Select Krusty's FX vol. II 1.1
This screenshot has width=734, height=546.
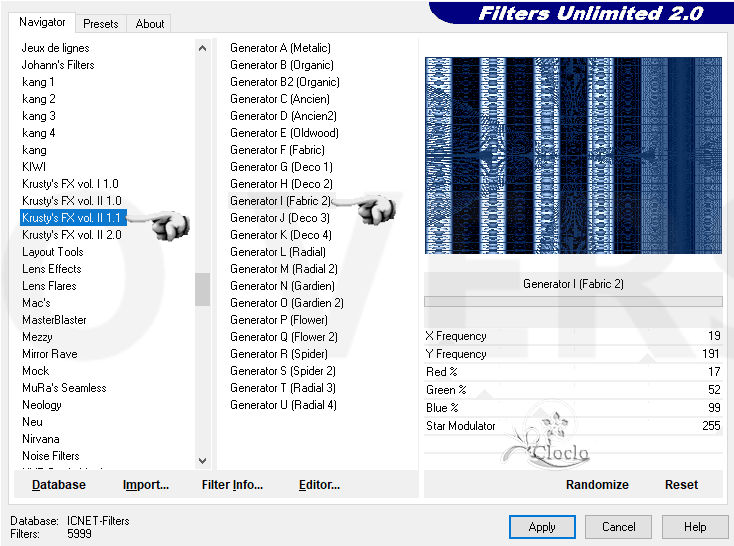click(x=73, y=218)
